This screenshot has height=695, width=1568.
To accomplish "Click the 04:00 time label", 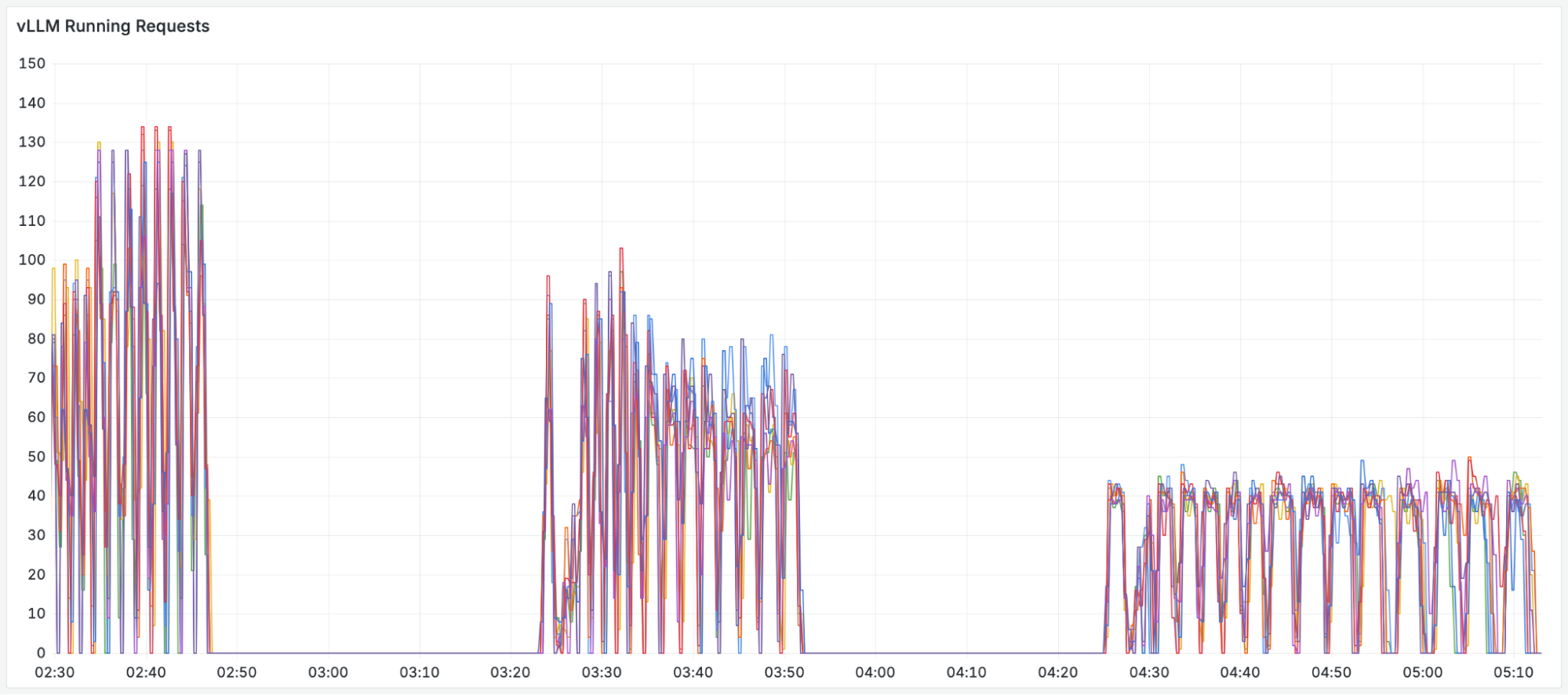I will coord(875,672).
